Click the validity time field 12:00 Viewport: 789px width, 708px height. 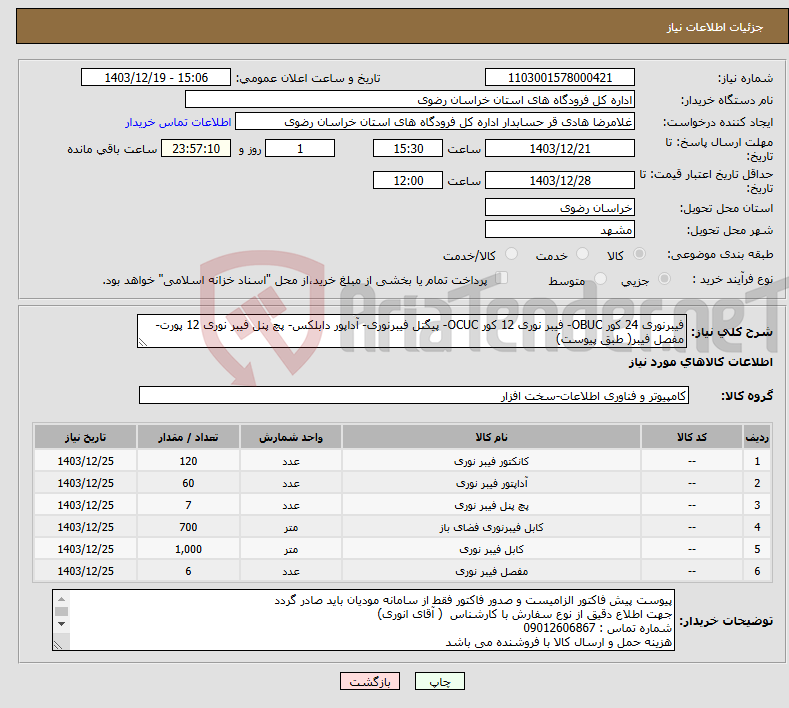tap(408, 180)
